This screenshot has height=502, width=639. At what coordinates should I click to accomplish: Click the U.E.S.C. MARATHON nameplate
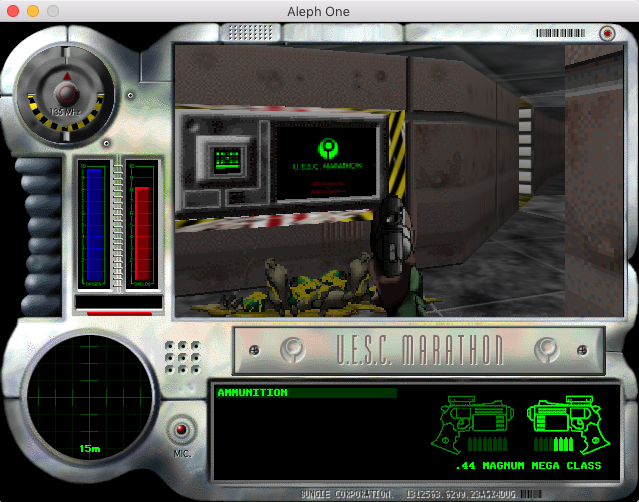pyautogui.click(x=419, y=351)
